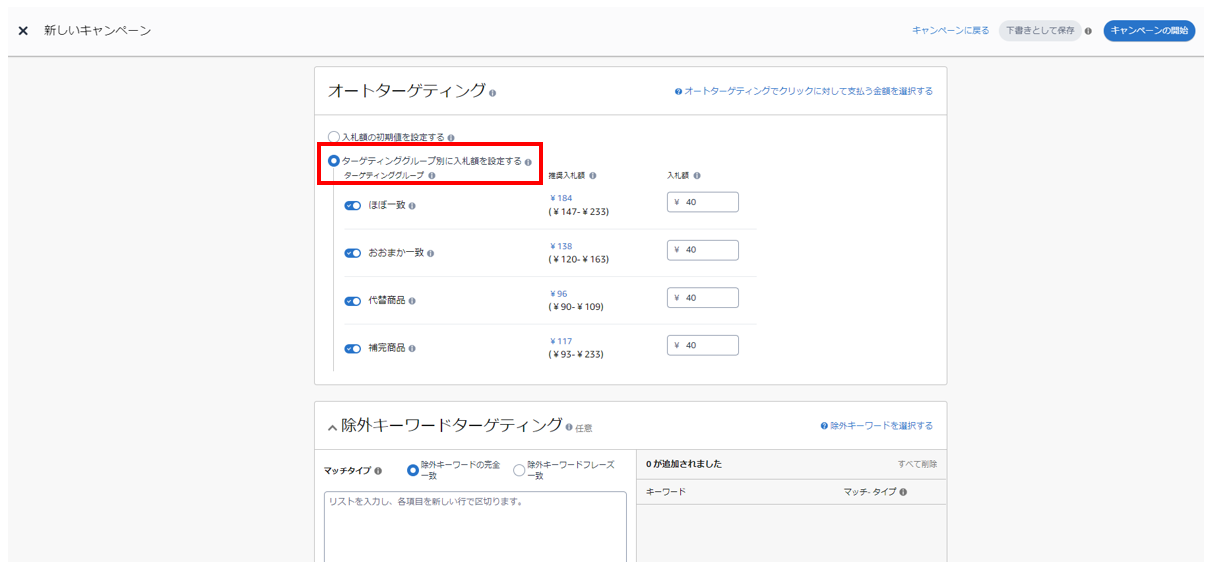Open オートターゲティングでクリックに対して支払う金額を選択する help link
The height and width of the screenshot is (571, 1212).
tap(804, 91)
